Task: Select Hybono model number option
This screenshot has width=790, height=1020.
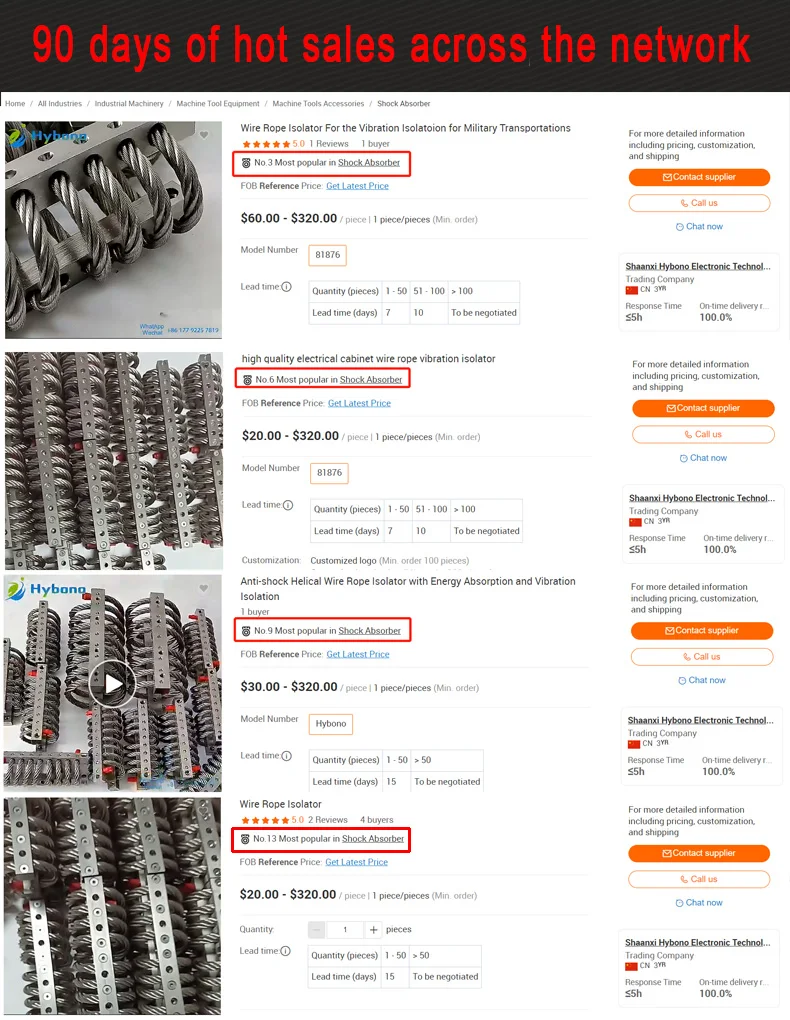Action: [x=331, y=724]
